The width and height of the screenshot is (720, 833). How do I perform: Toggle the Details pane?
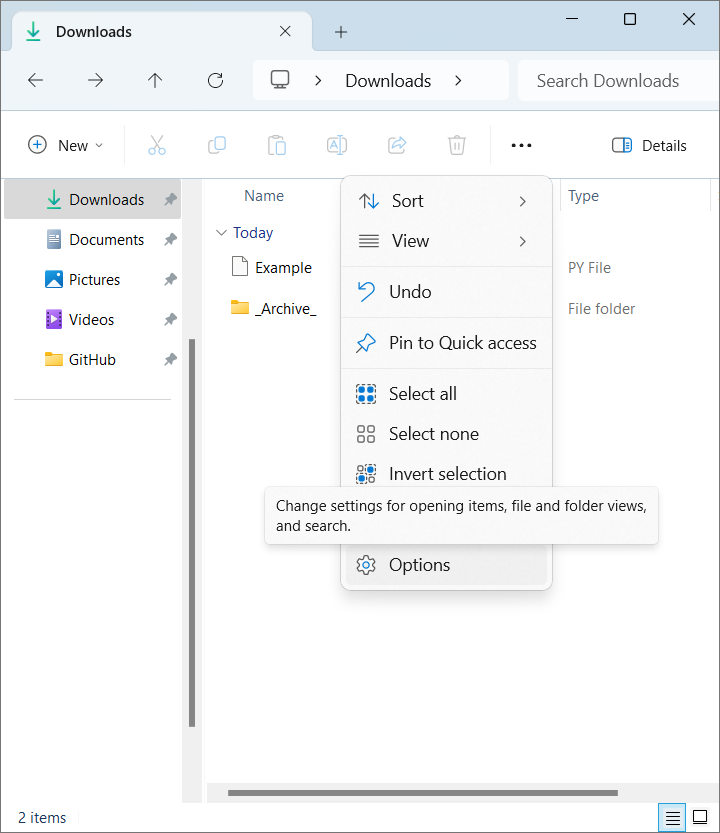pos(649,146)
